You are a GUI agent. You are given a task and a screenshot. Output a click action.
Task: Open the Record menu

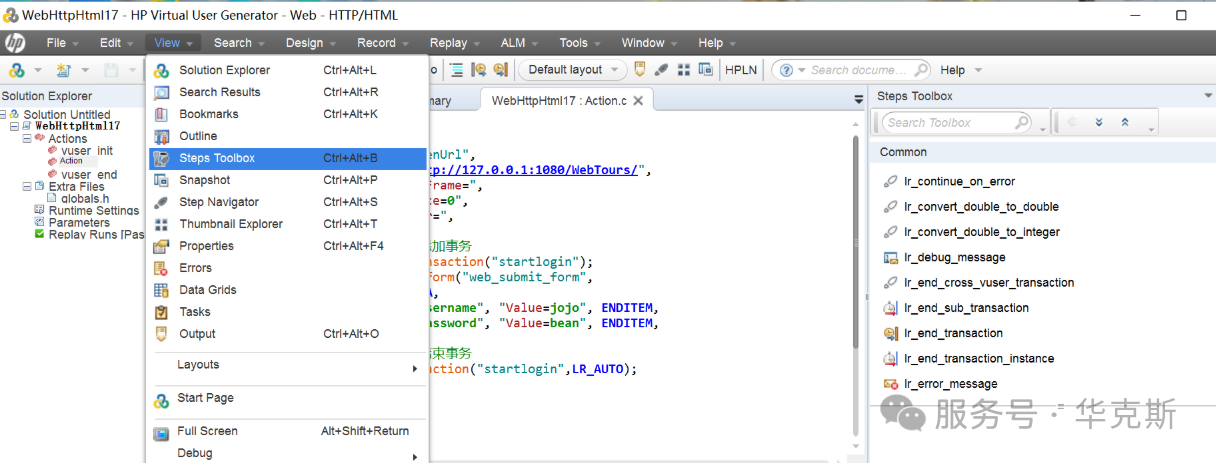[376, 43]
